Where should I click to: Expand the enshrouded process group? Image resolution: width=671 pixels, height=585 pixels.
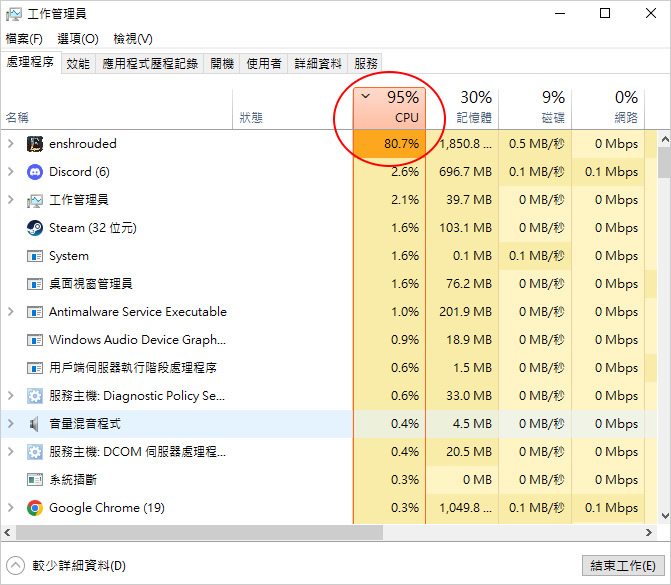click(x=11, y=144)
